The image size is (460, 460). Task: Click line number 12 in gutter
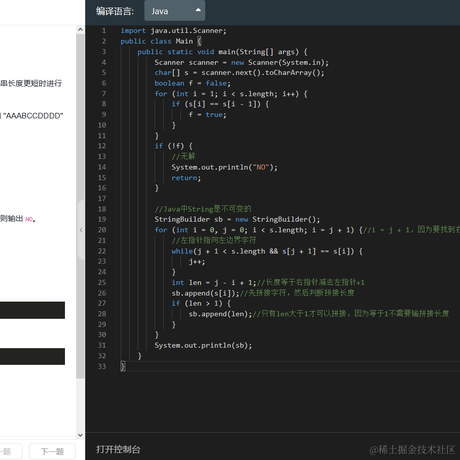coord(102,146)
